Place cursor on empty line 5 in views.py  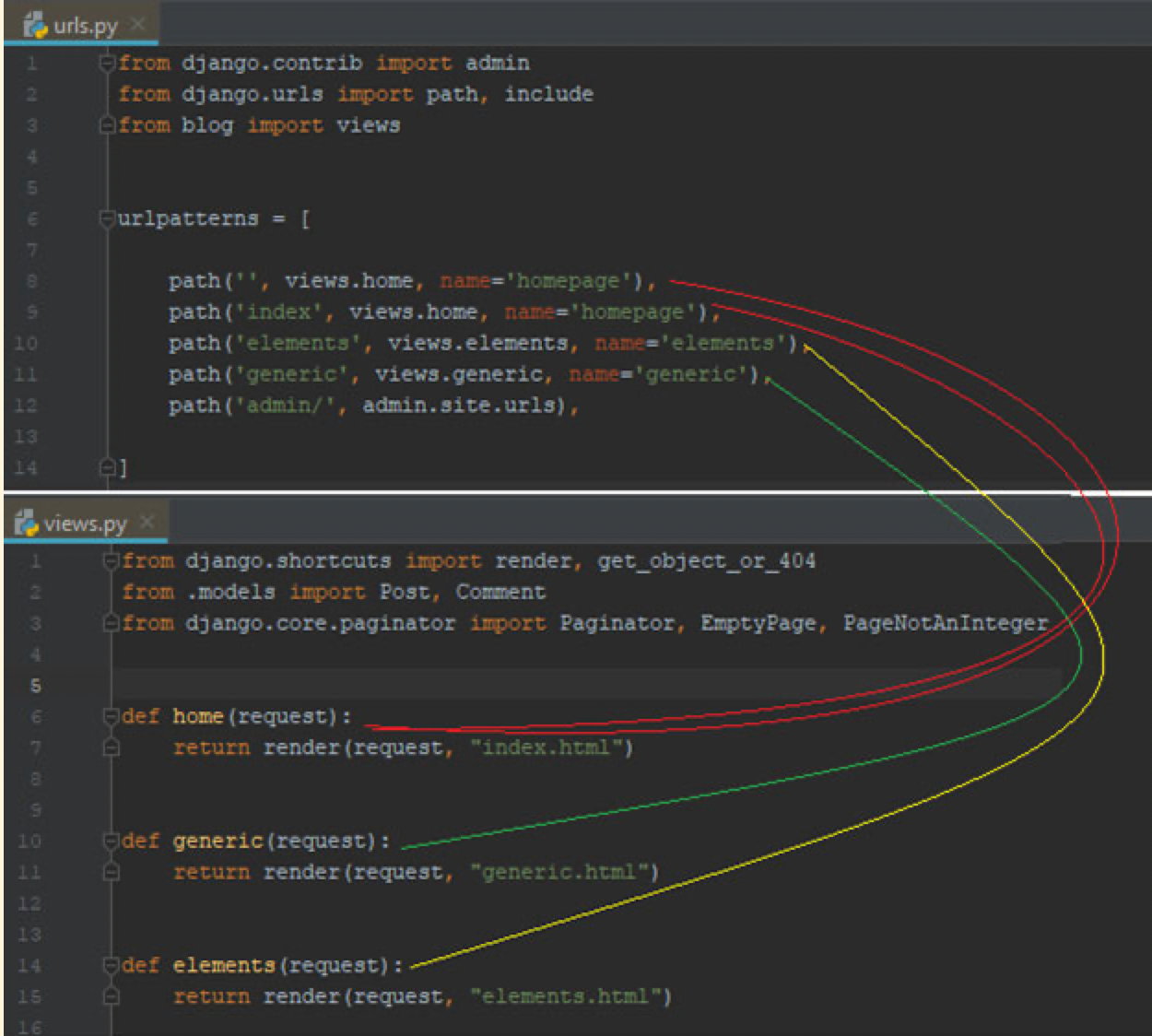[x=553, y=686]
